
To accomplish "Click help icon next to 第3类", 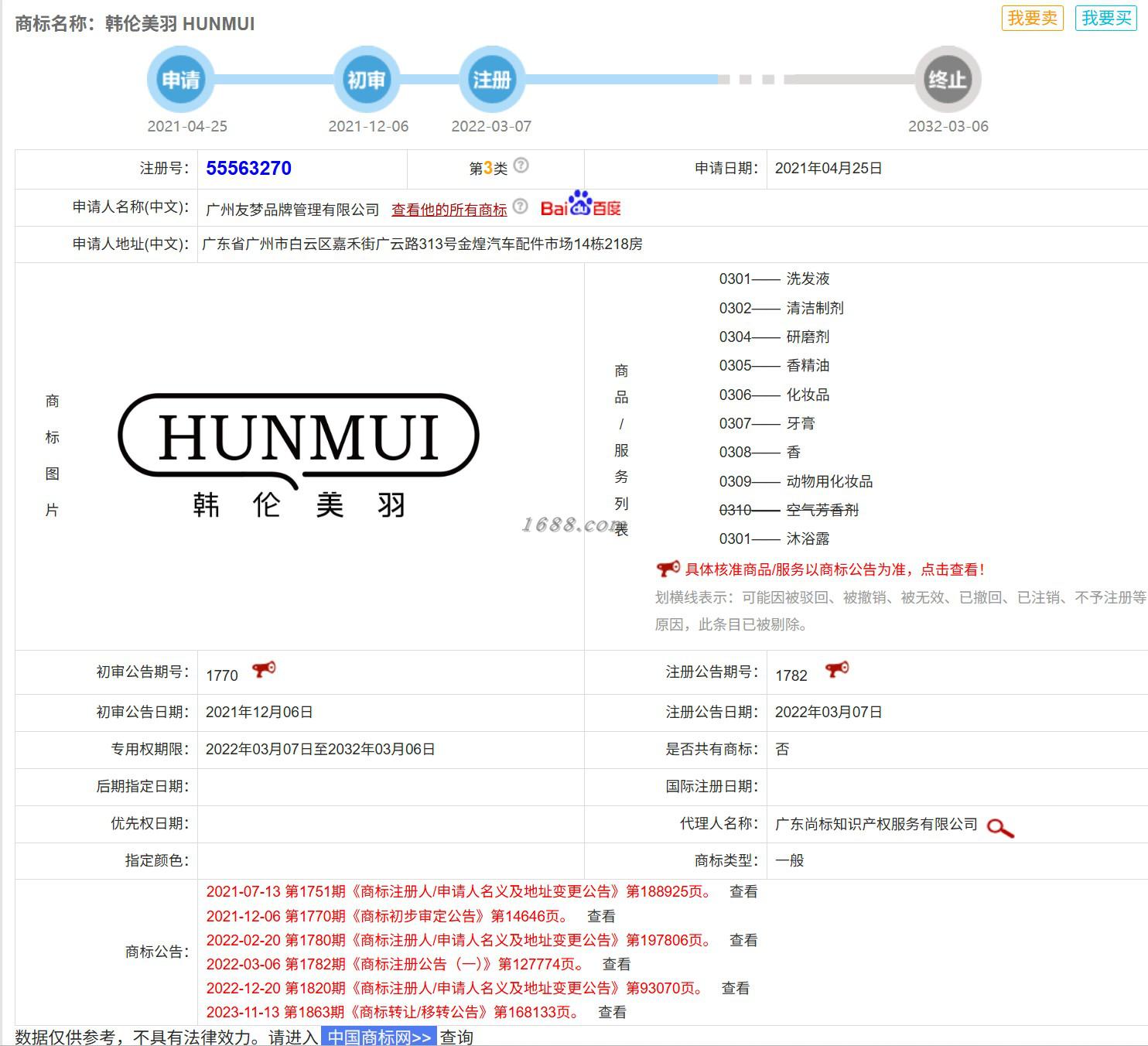I will click(x=521, y=165).
